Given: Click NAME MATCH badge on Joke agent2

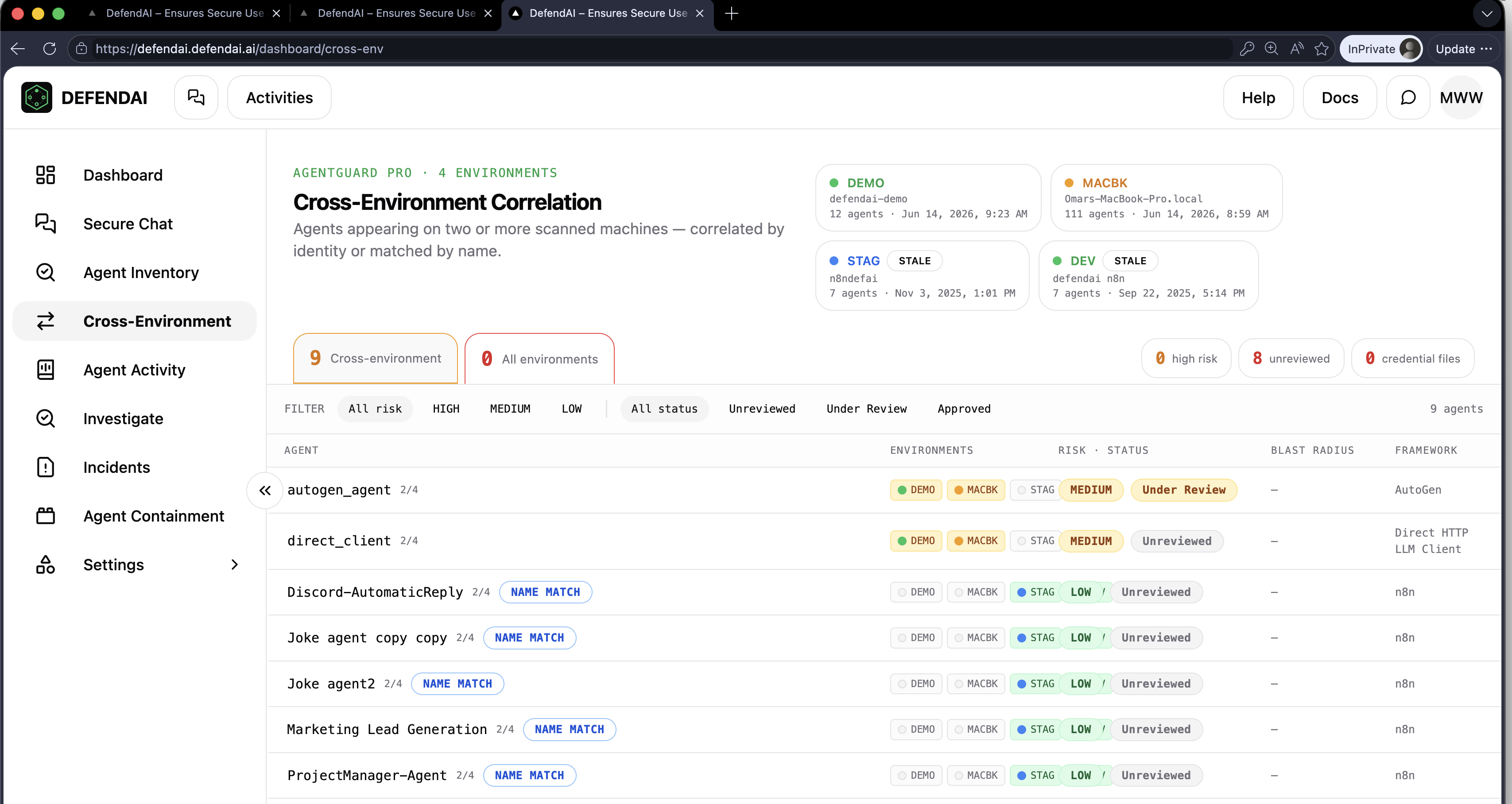Looking at the screenshot, I should [457, 683].
